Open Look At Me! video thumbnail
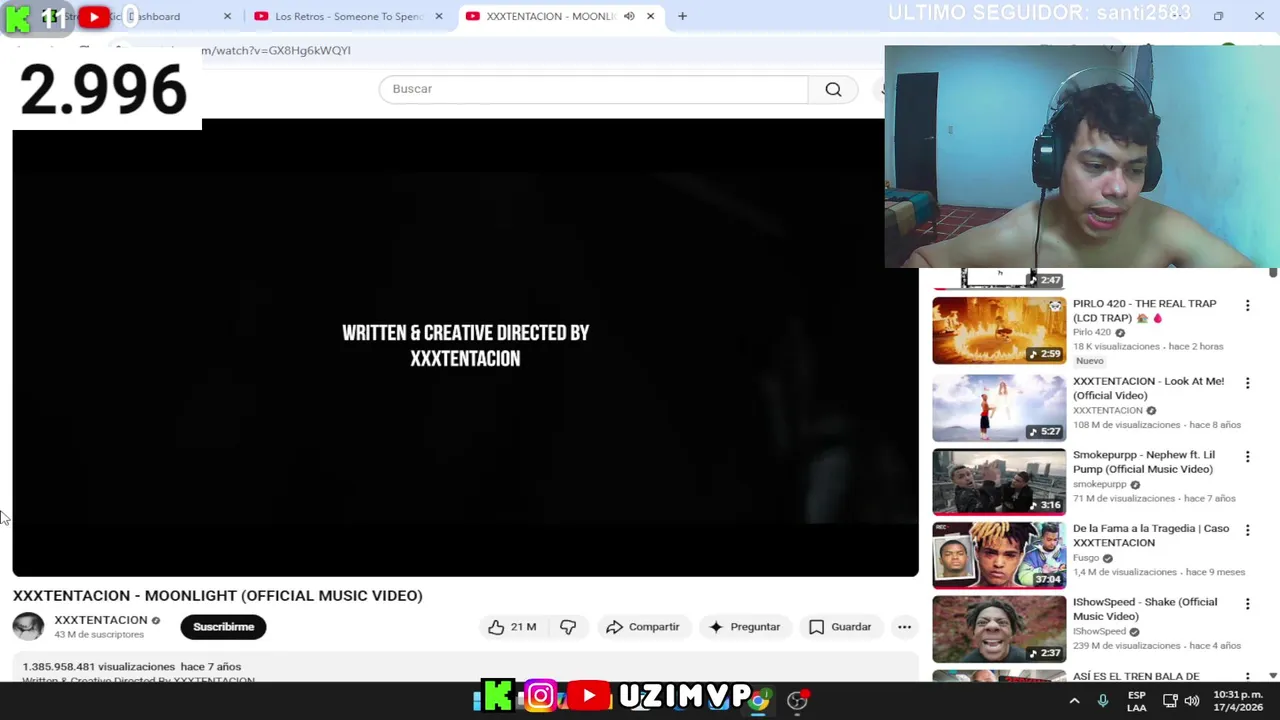Image resolution: width=1280 pixels, height=720 pixels. 999,408
